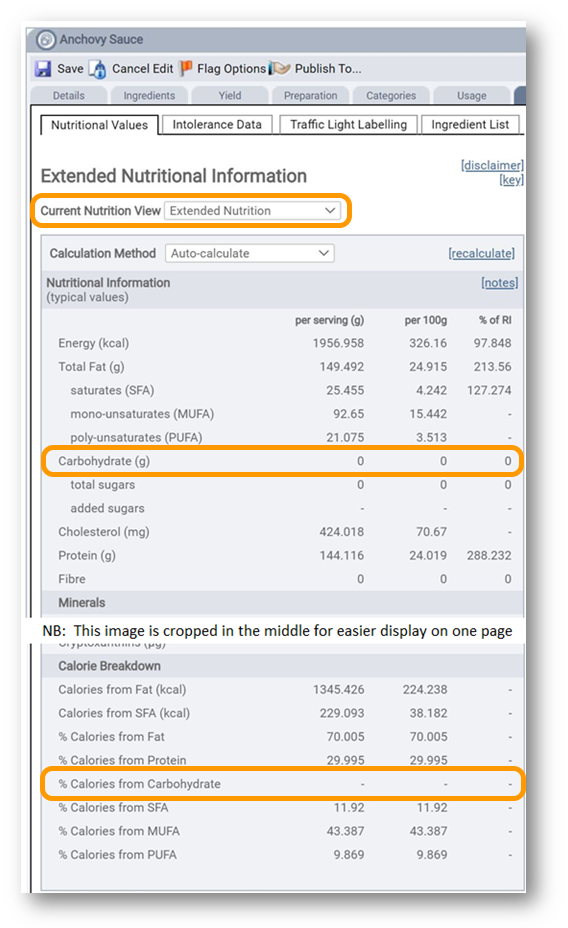Click the saturates (SFA) row label
Viewport: 568px width, 928px height.
[112, 391]
